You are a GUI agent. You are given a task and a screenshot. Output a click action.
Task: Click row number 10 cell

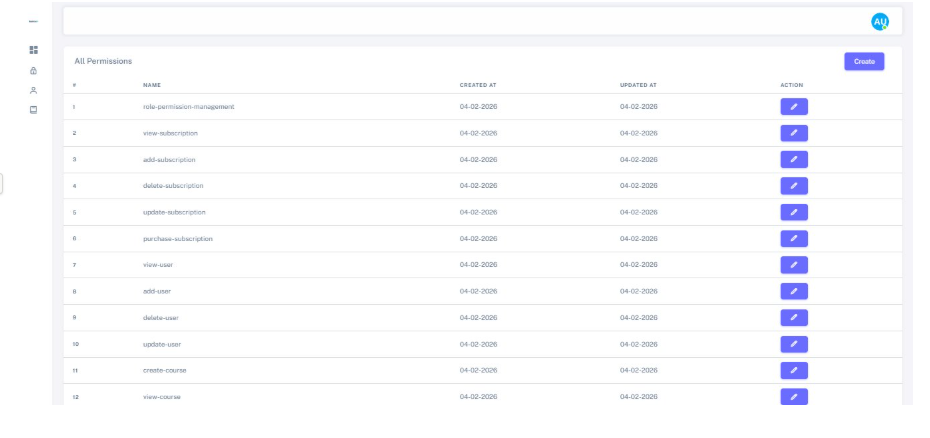pos(75,344)
